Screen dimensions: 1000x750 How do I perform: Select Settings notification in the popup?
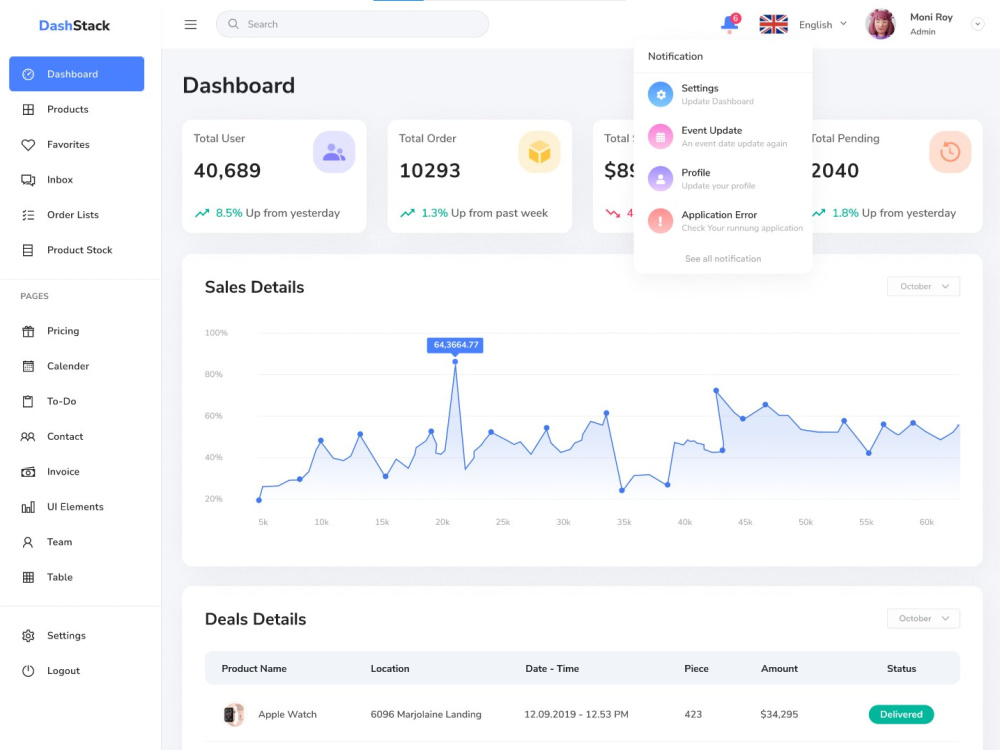point(723,94)
